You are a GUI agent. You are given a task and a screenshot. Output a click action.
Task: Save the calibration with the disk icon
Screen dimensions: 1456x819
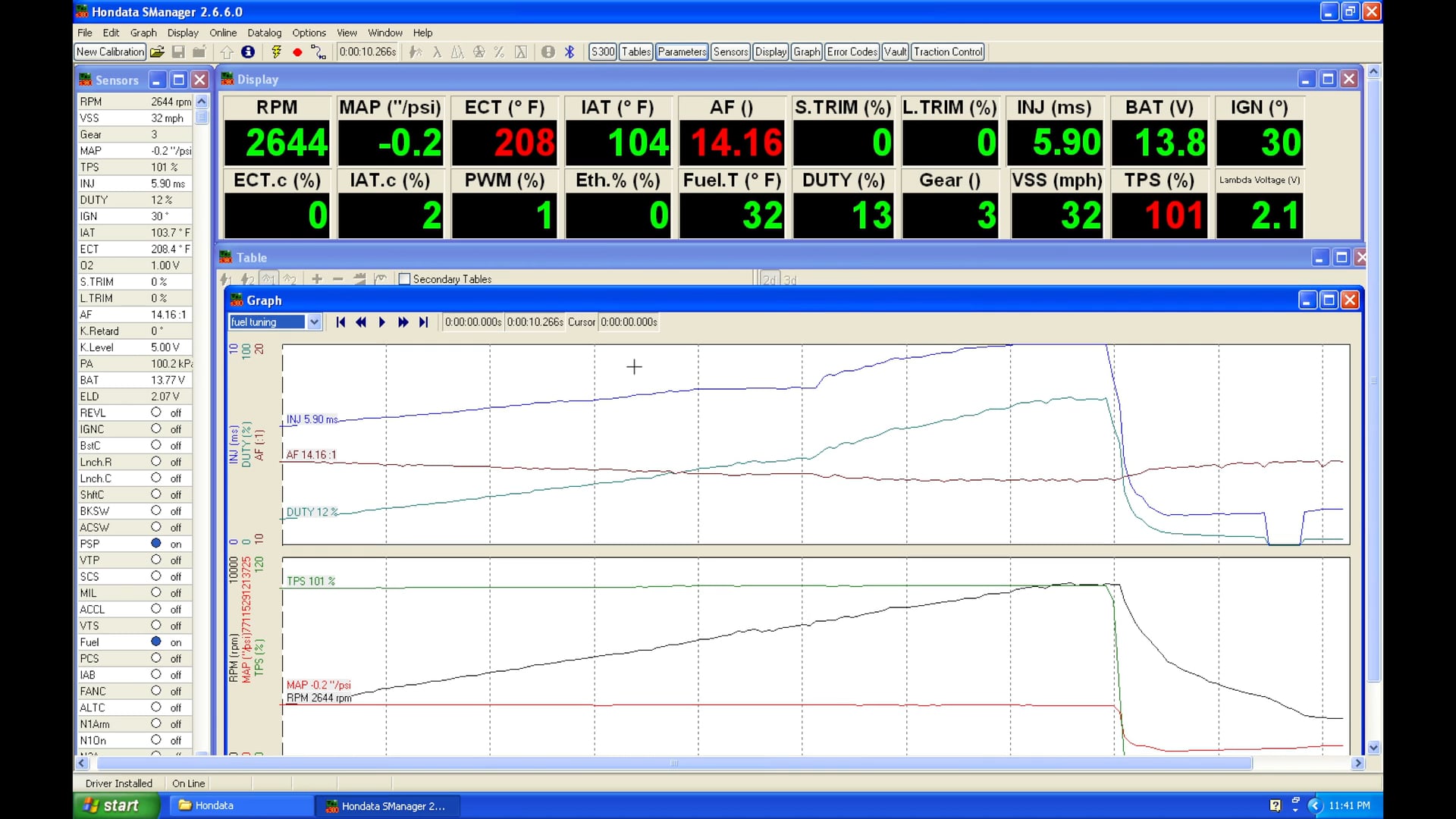[179, 52]
